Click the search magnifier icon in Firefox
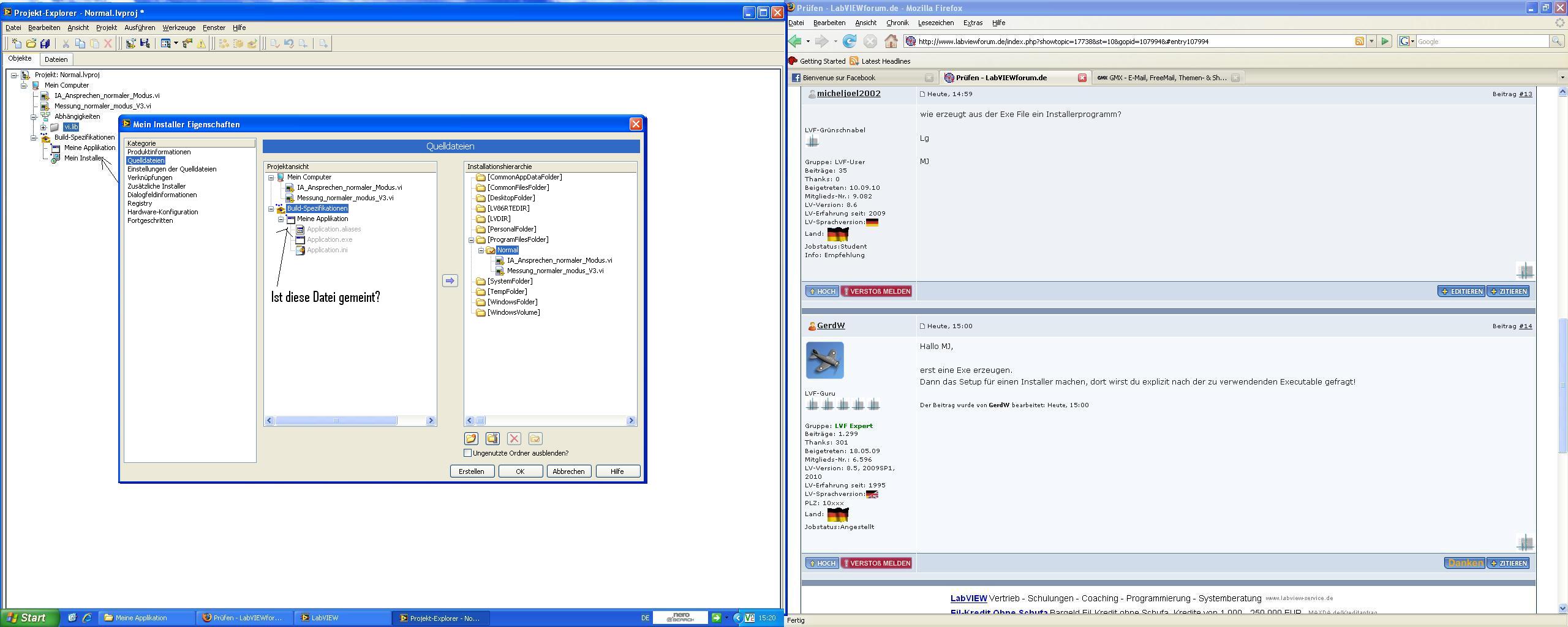Image resolution: width=1568 pixels, height=627 pixels. tap(1556, 42)
